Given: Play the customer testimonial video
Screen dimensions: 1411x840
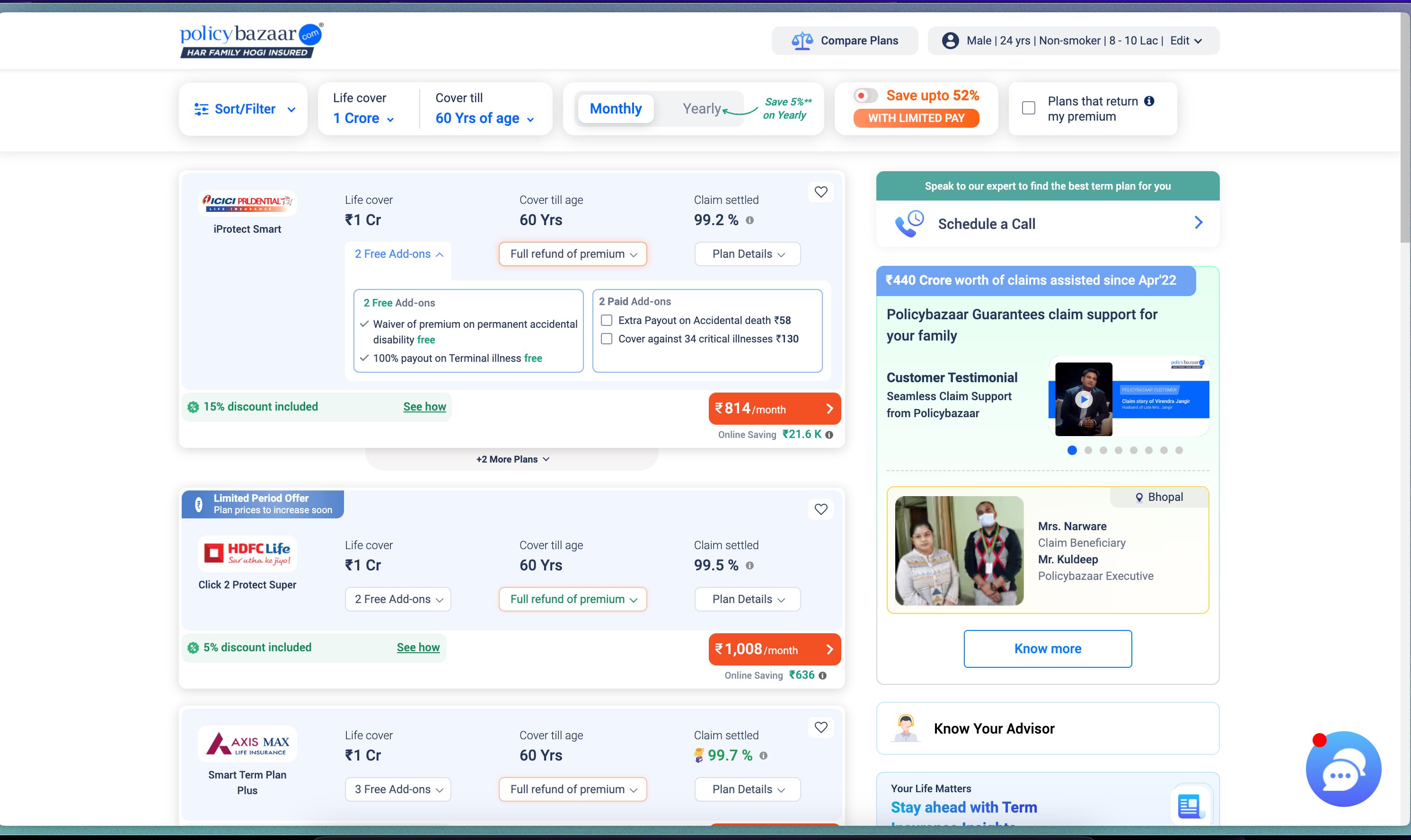Looking at the screenshot, I should [x=1084, y=400].
